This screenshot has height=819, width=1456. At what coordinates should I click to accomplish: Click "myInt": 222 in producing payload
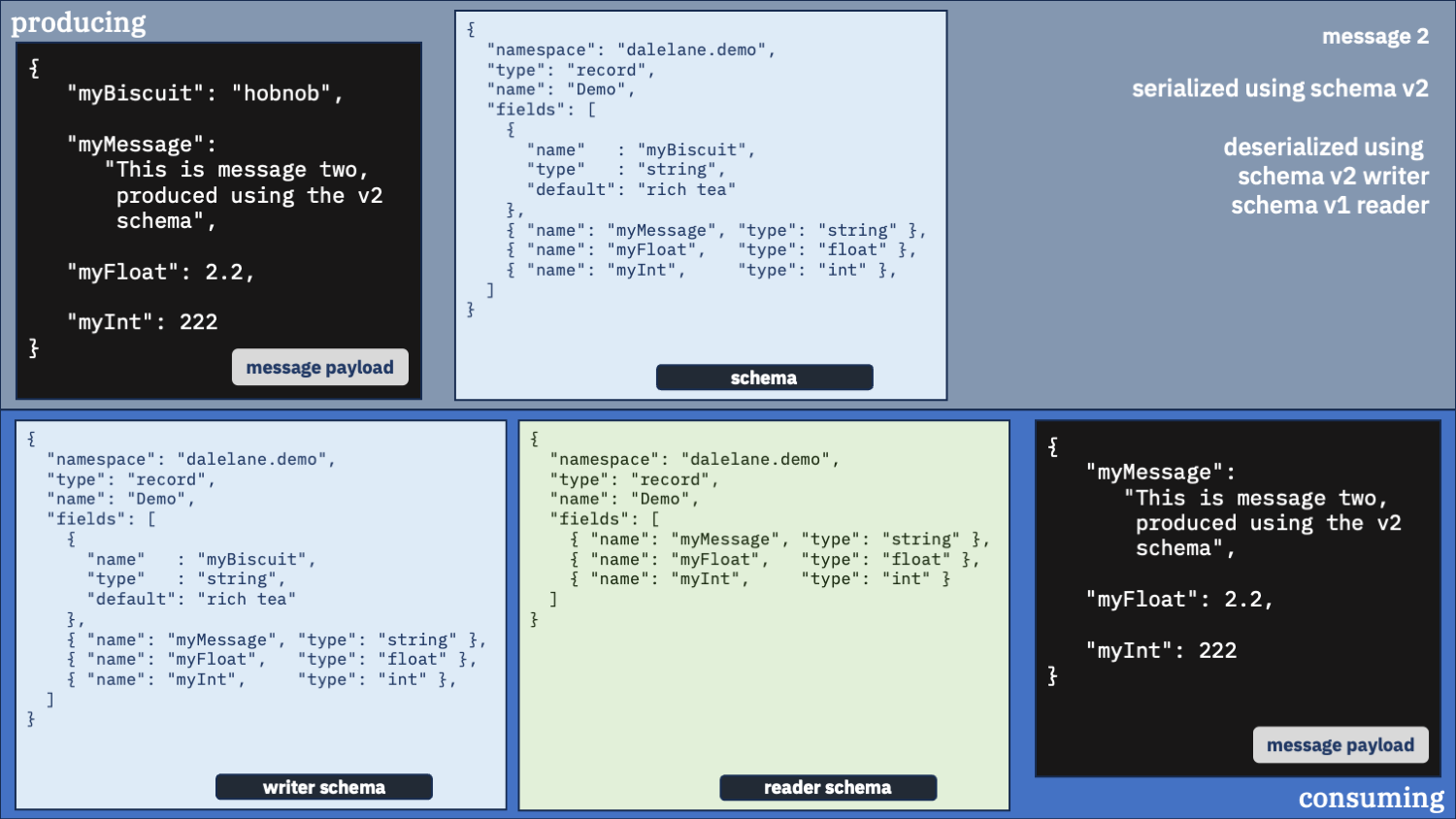pos(143,322)
